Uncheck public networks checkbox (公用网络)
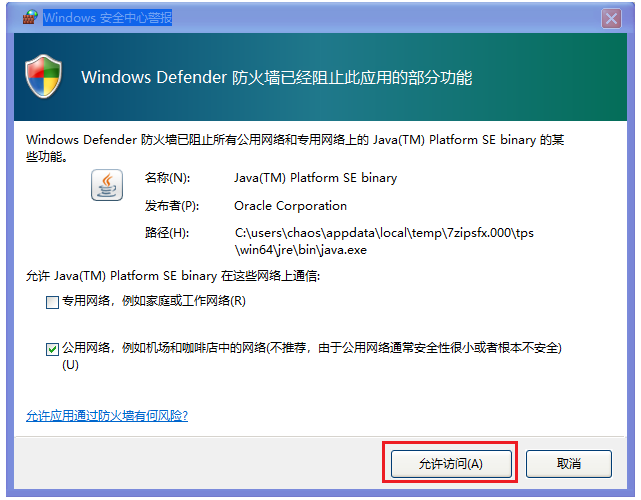The width and height of the screenshot is (641, 500). pyautogui.click(x=52, y=350)
